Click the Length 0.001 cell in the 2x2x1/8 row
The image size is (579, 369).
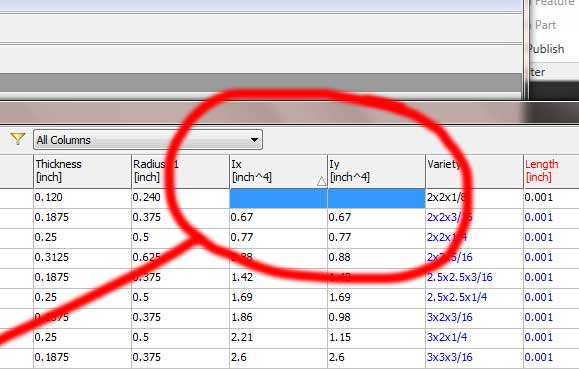[551, 198]
